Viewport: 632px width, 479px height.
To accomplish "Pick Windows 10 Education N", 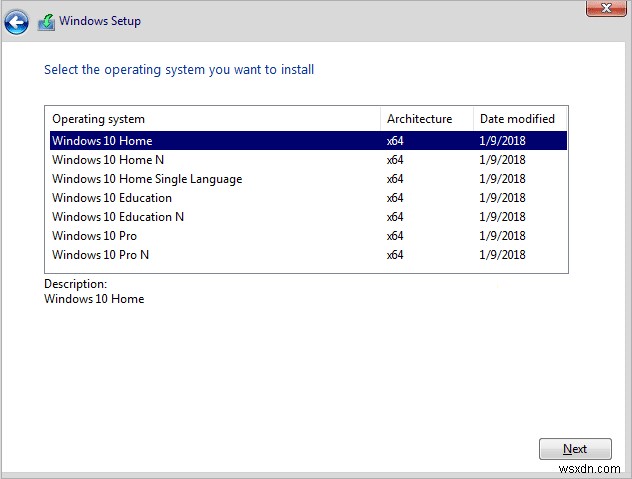I will tap(118, 217).
